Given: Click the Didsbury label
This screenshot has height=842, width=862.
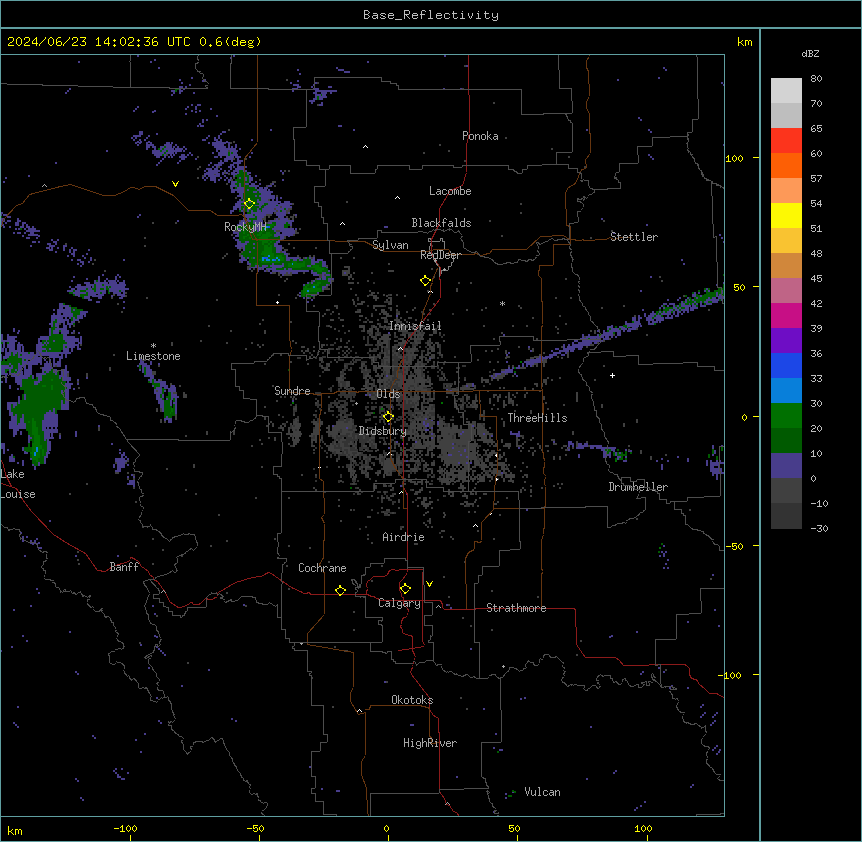Looking at the screenshot, I should click(x=383, y=431).
